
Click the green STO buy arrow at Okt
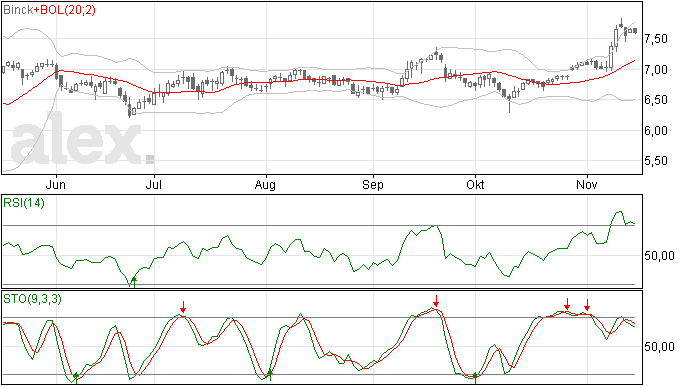(x=475, y=378)
